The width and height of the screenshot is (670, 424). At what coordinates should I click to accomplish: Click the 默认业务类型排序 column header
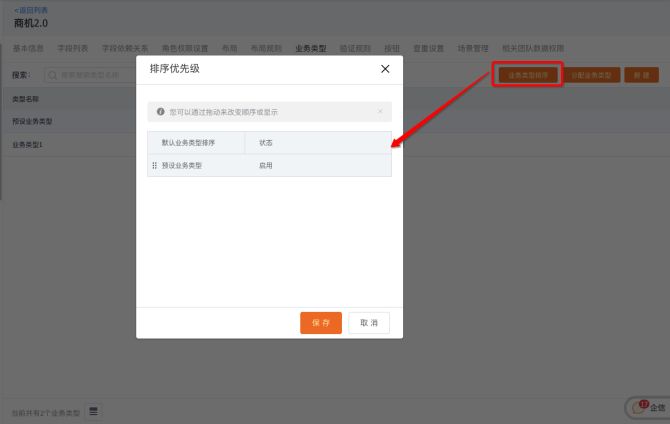click(188, 143)
